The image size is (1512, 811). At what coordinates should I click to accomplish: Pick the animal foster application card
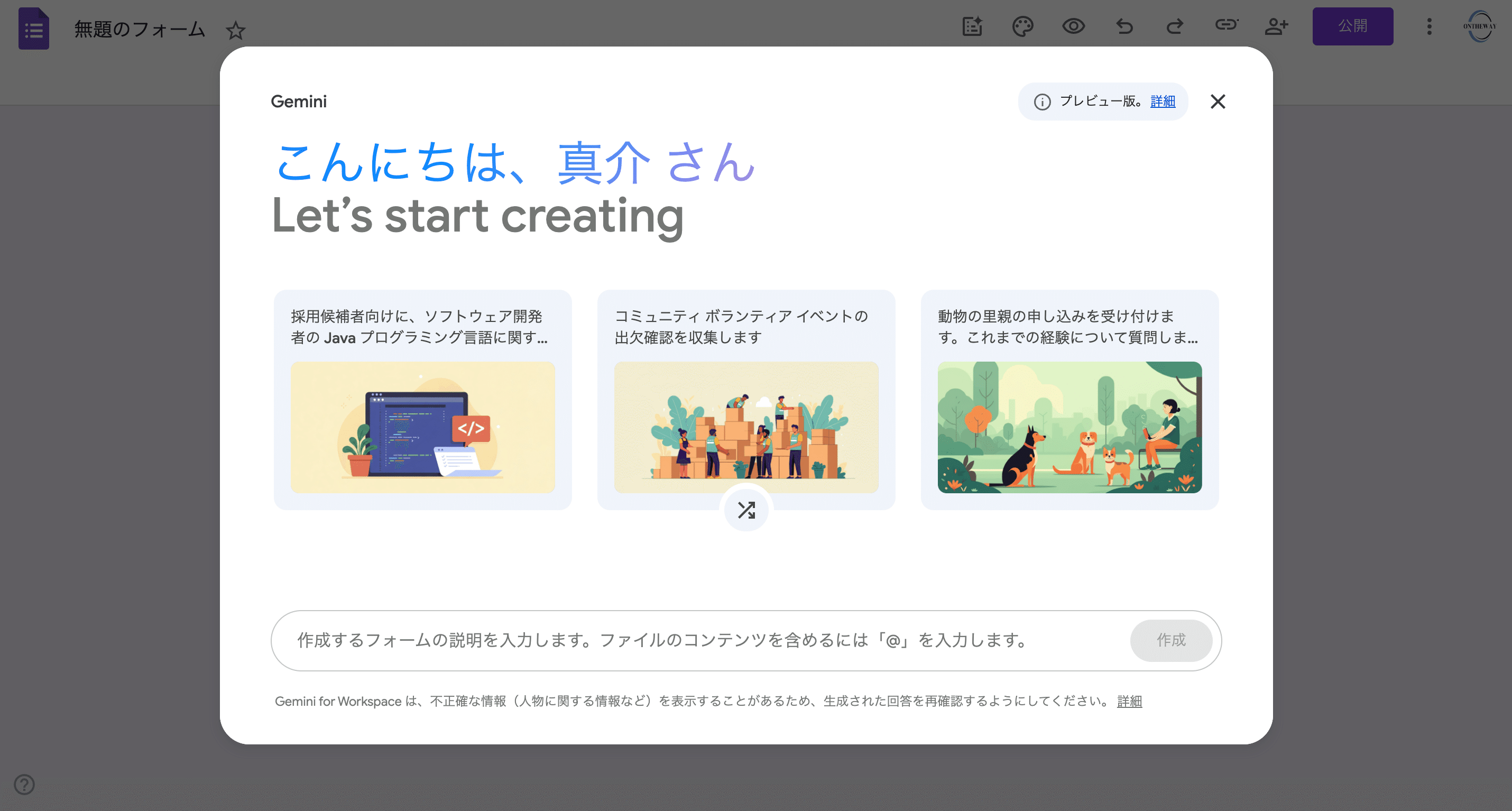click(x=1070, y=399)
